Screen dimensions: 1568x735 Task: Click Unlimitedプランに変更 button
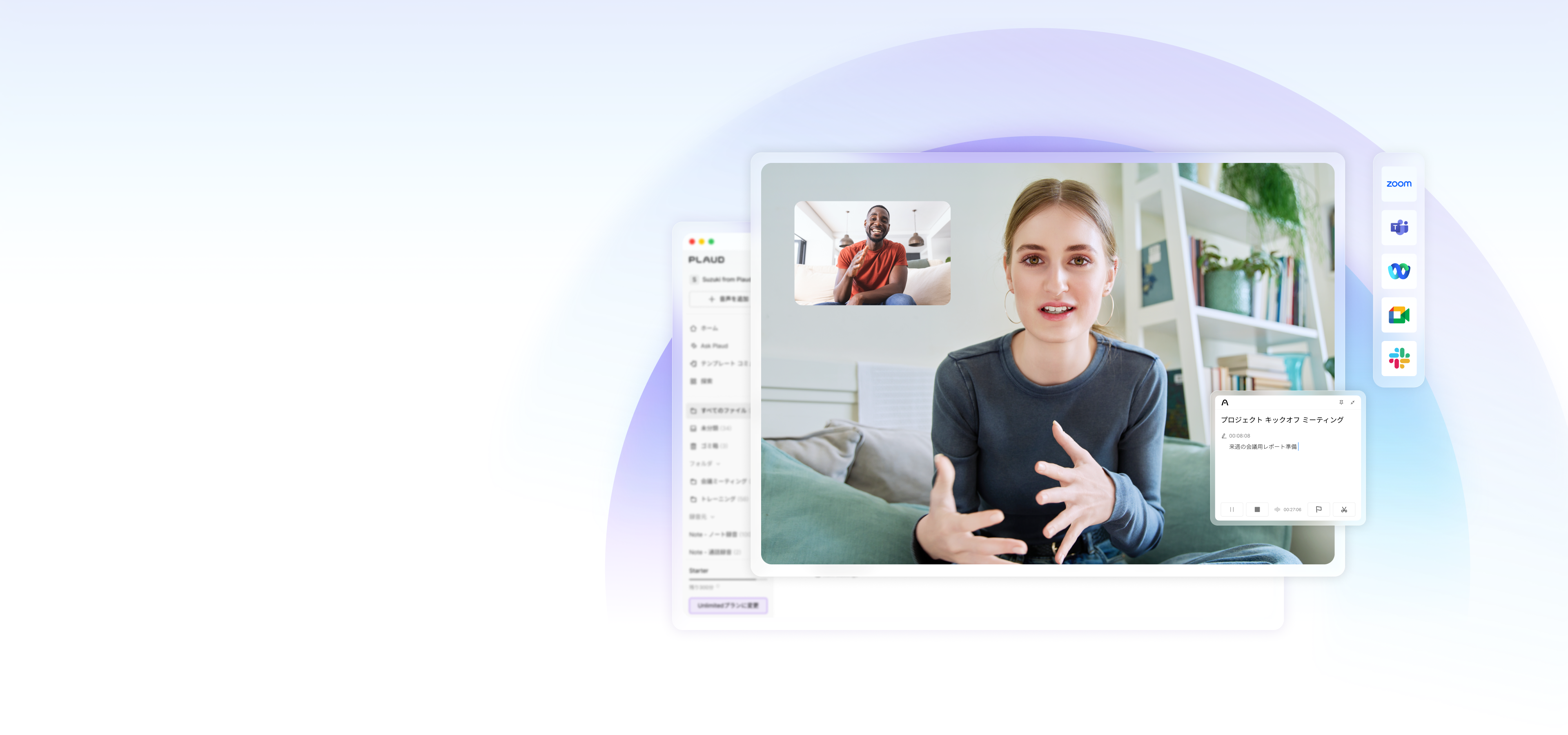coord(727,606)
